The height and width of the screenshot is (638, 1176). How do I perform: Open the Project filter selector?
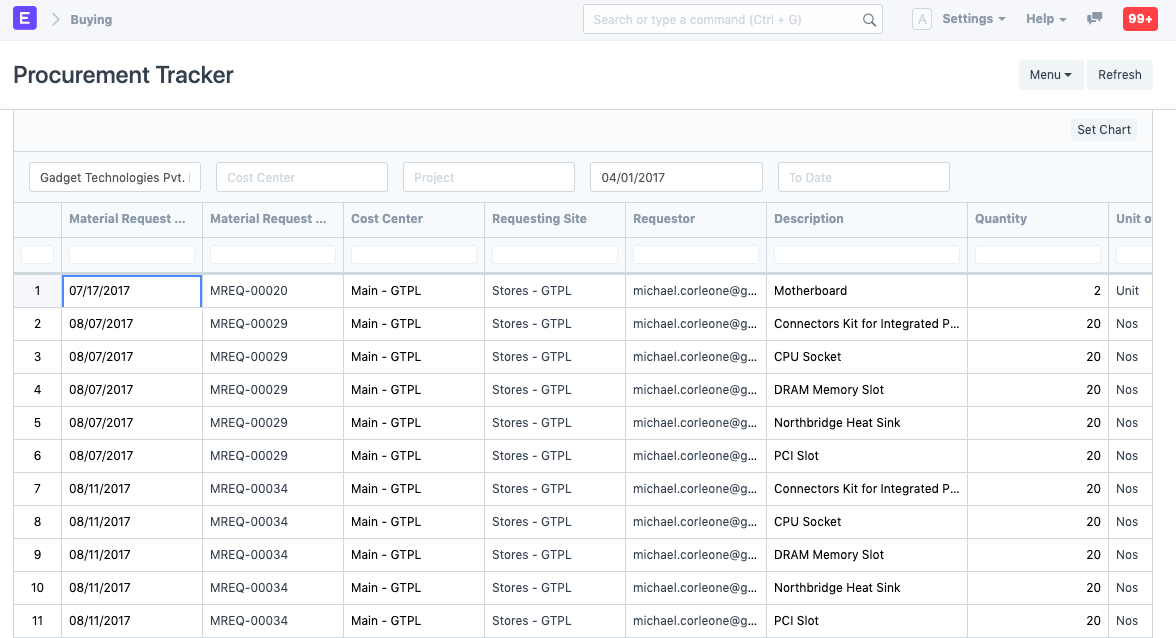[x=488, y=176]
